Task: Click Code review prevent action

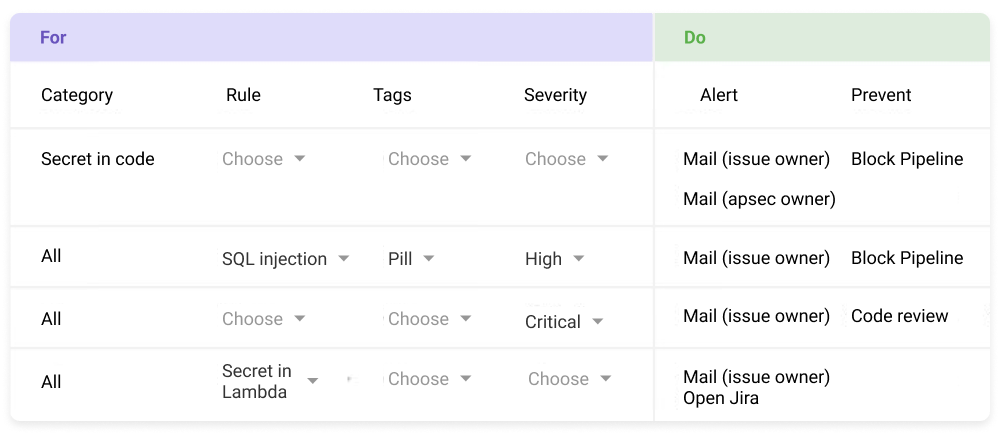Action: coord(899,316)
